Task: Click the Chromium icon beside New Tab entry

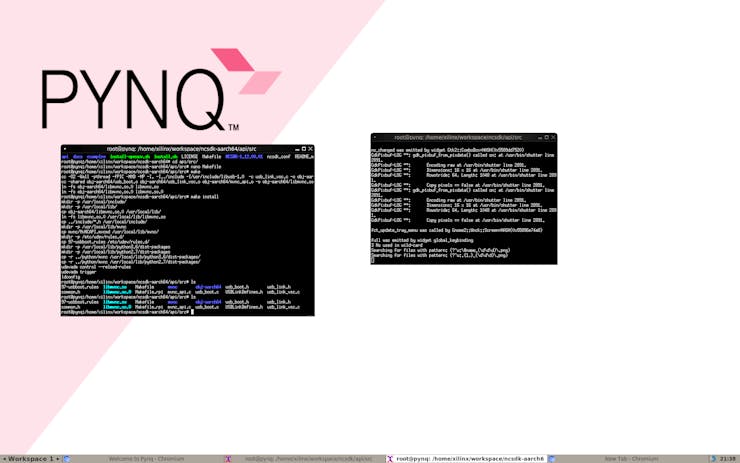Action: pos(551,459)
